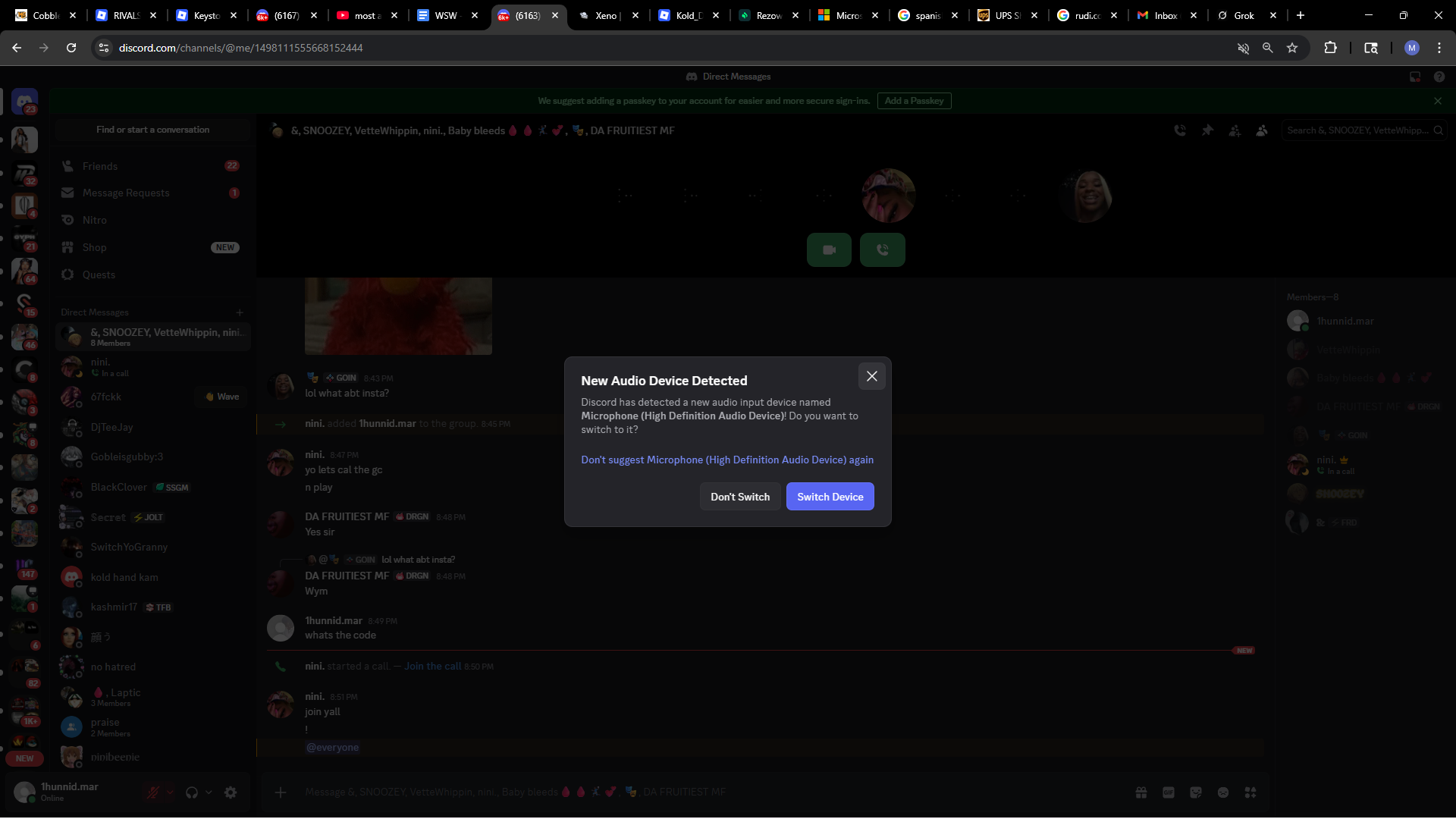Dismiss the passkey suggestion banner
The width and height of the screenshot is (1456, 819).
(x=1438, y=101)
